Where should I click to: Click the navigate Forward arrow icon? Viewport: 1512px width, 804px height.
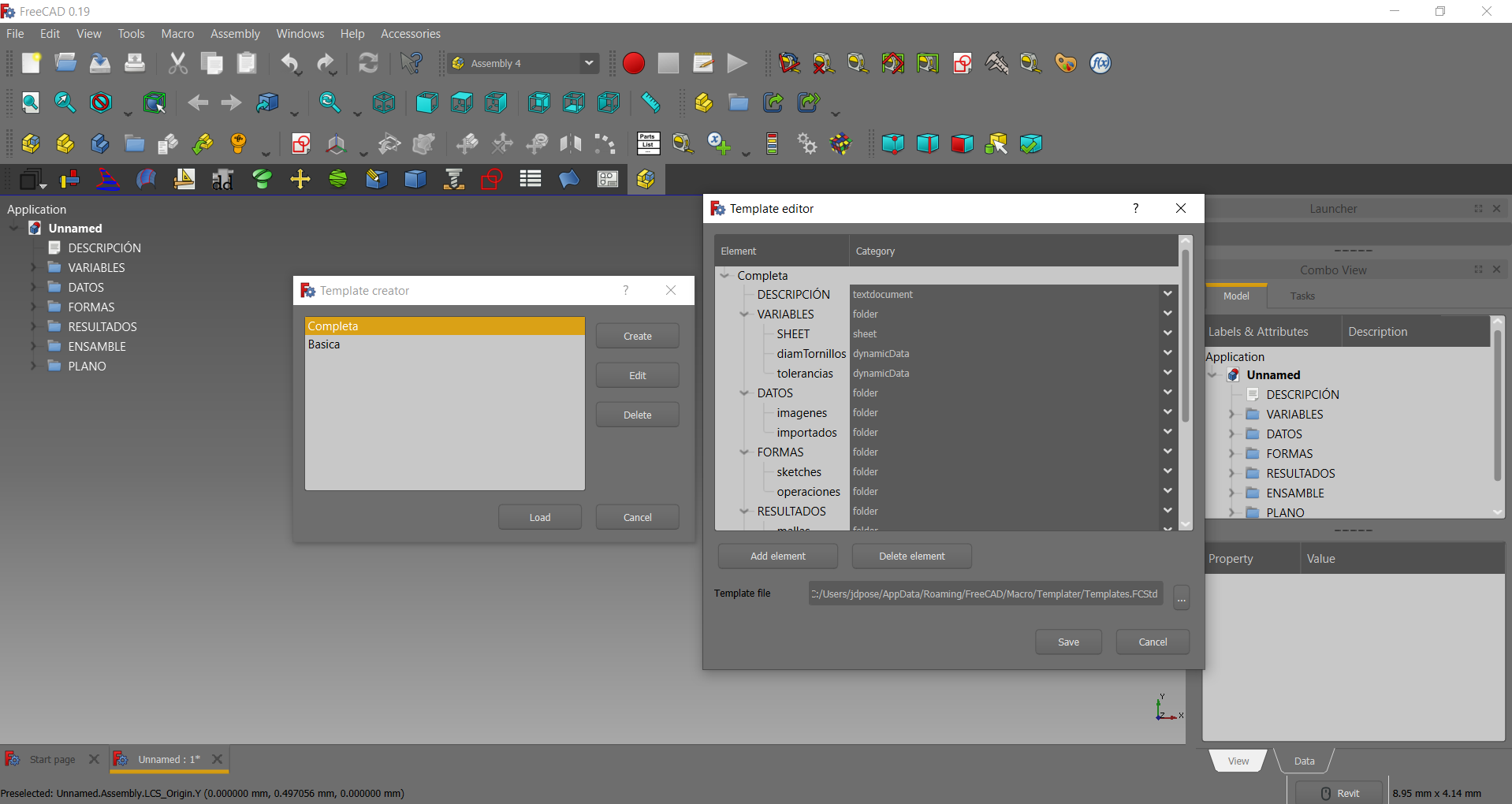231,102
